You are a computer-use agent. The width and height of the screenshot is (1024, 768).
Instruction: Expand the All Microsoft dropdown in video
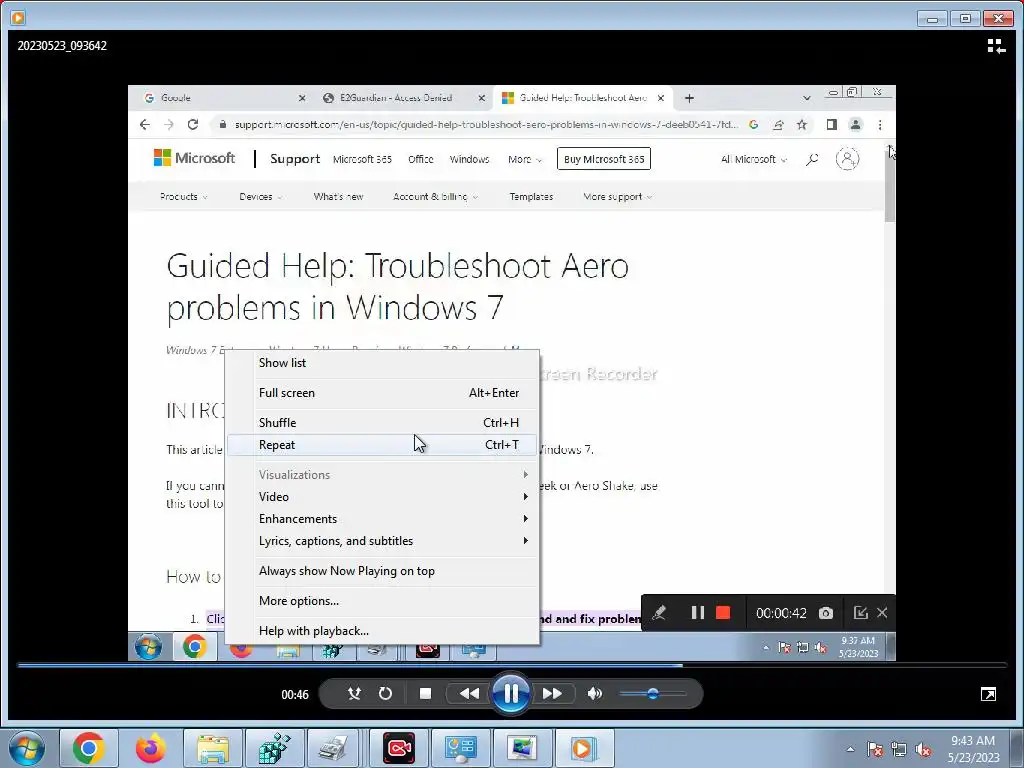pyautogui.click(x=754, y=159)
